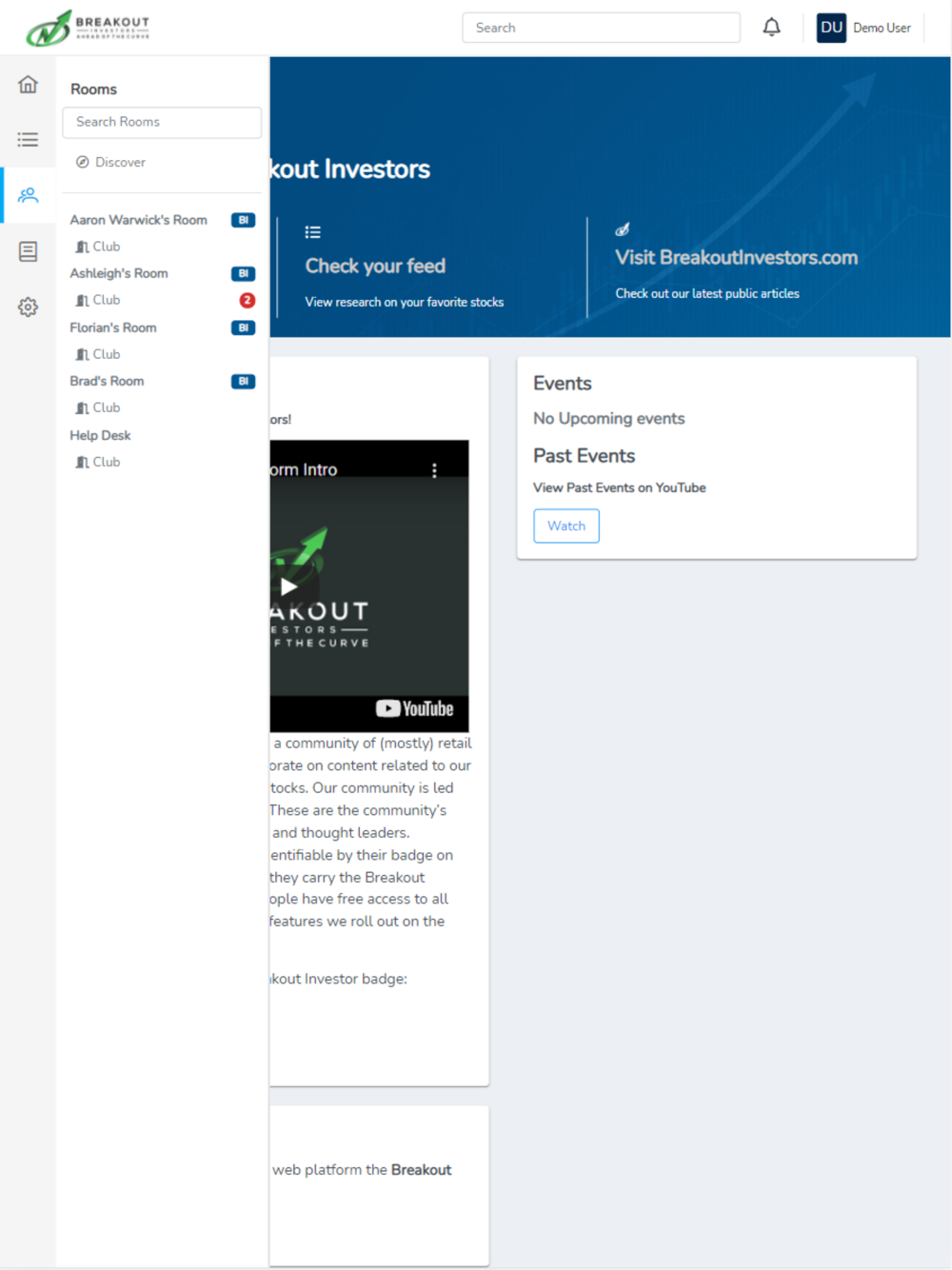The width and height of the screenshot is (952, 1270).
Task: Click the Check your feed banner link
Action: [x=375, y=266]
